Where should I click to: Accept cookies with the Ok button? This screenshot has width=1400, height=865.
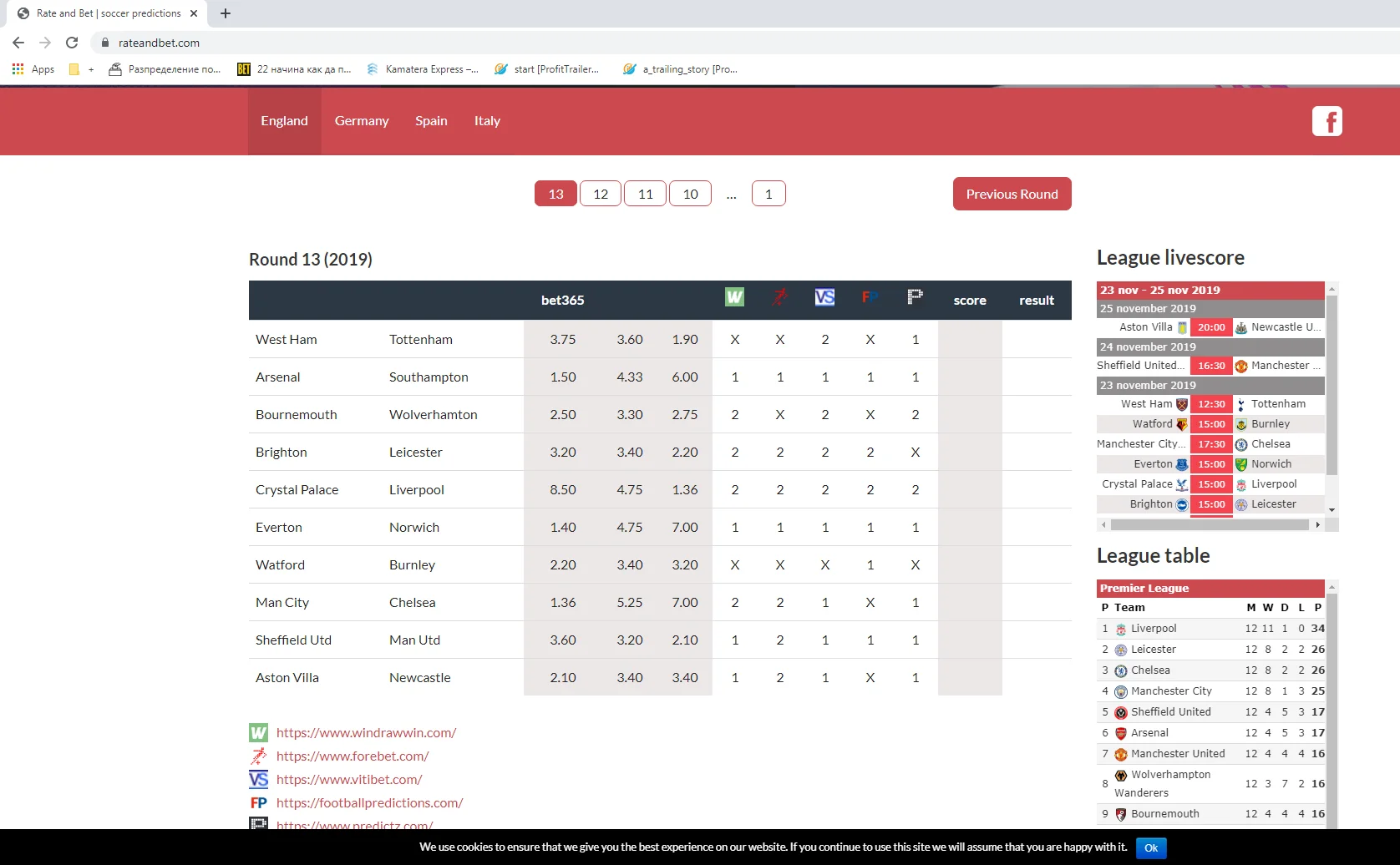(x=1150, y=848)
